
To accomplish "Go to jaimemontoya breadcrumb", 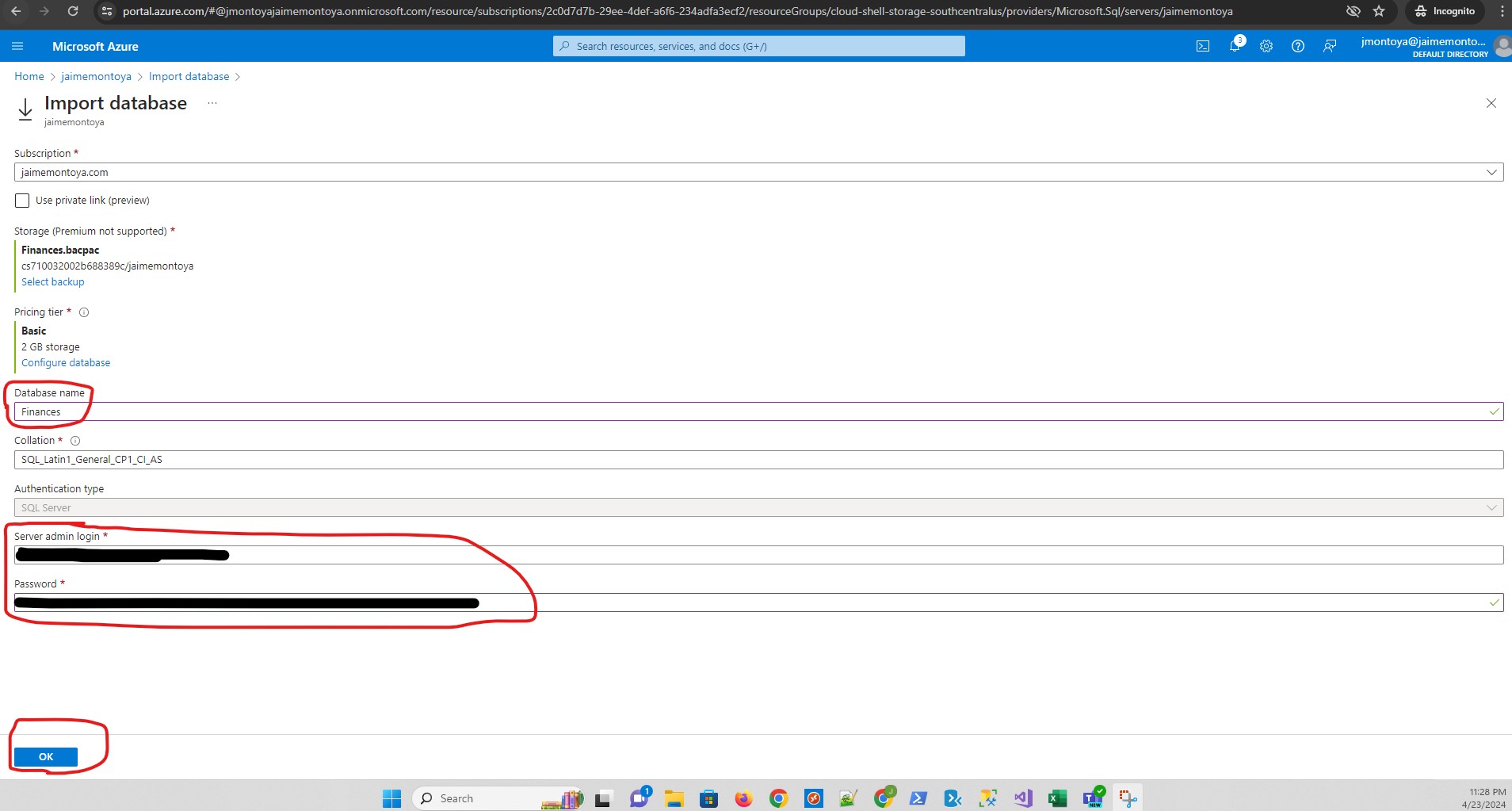I will 96,76.
